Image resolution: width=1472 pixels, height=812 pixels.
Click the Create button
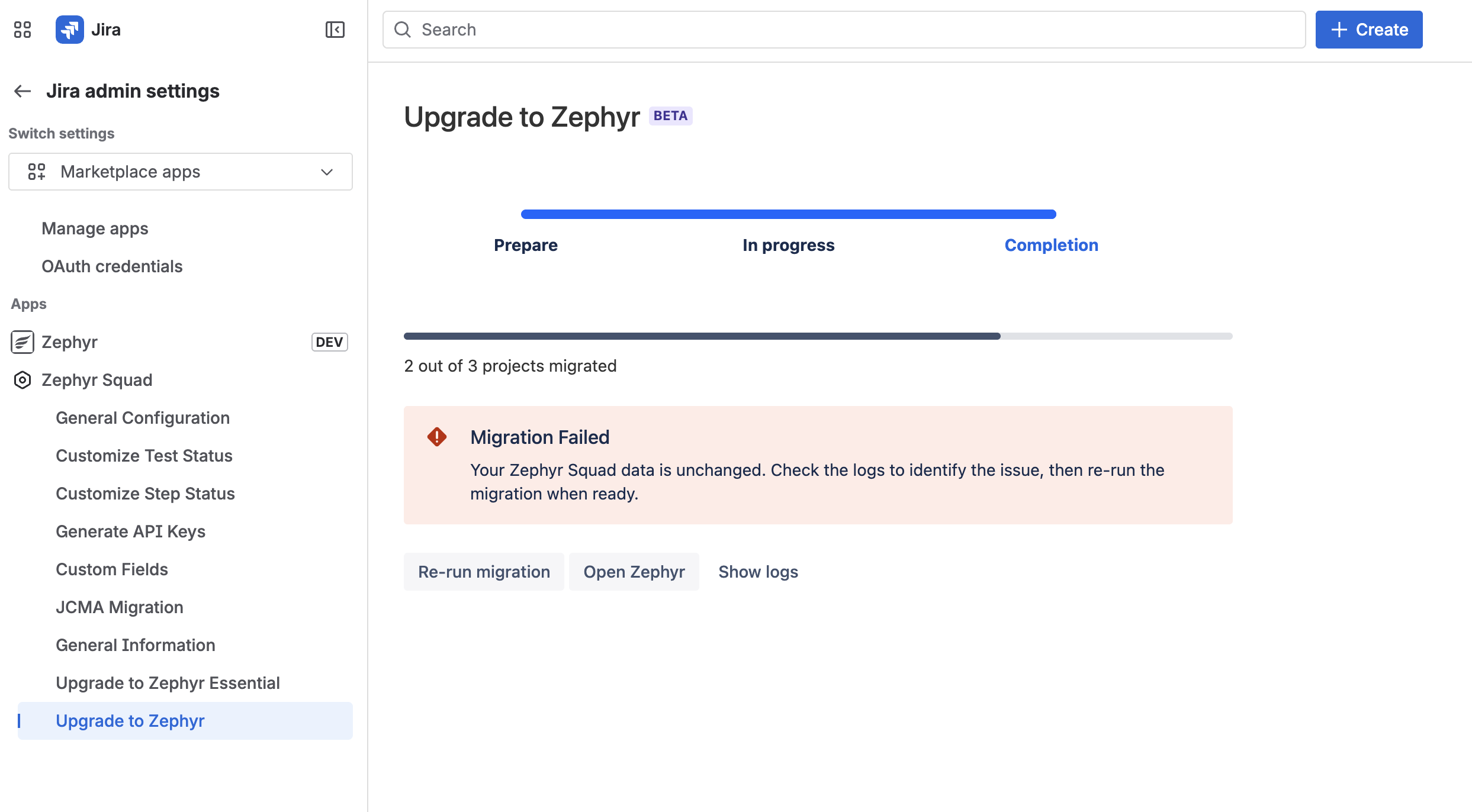pos(1369,30)
